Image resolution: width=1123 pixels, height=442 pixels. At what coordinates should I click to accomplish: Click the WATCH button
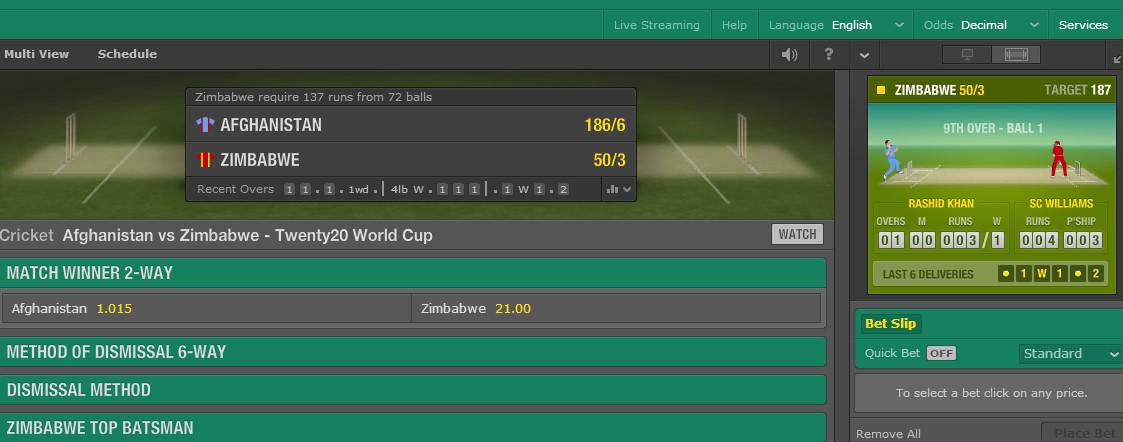(797, 234)
